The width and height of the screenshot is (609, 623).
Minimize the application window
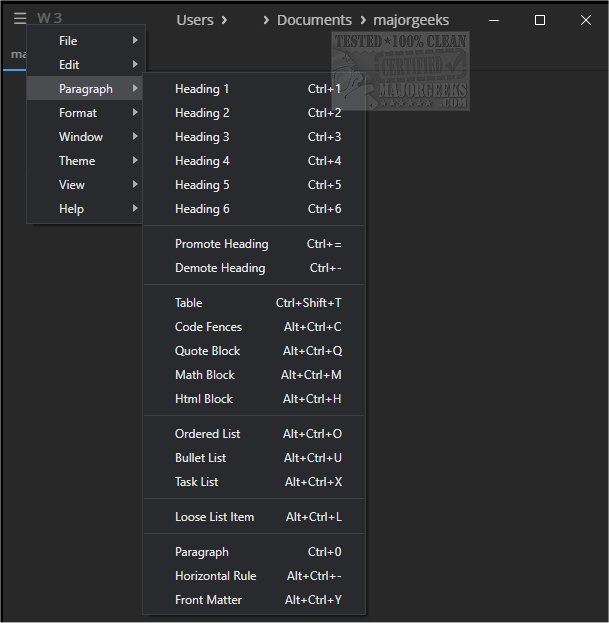pos(494,20)
